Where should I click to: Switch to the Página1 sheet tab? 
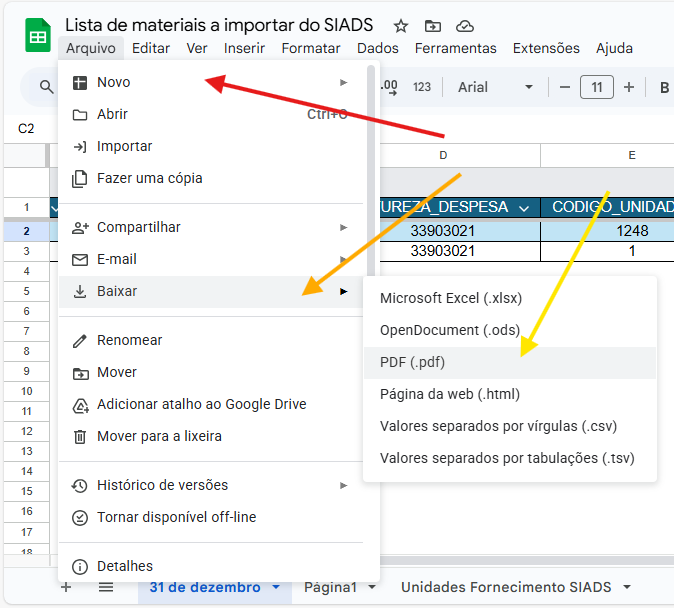point(330,587)
